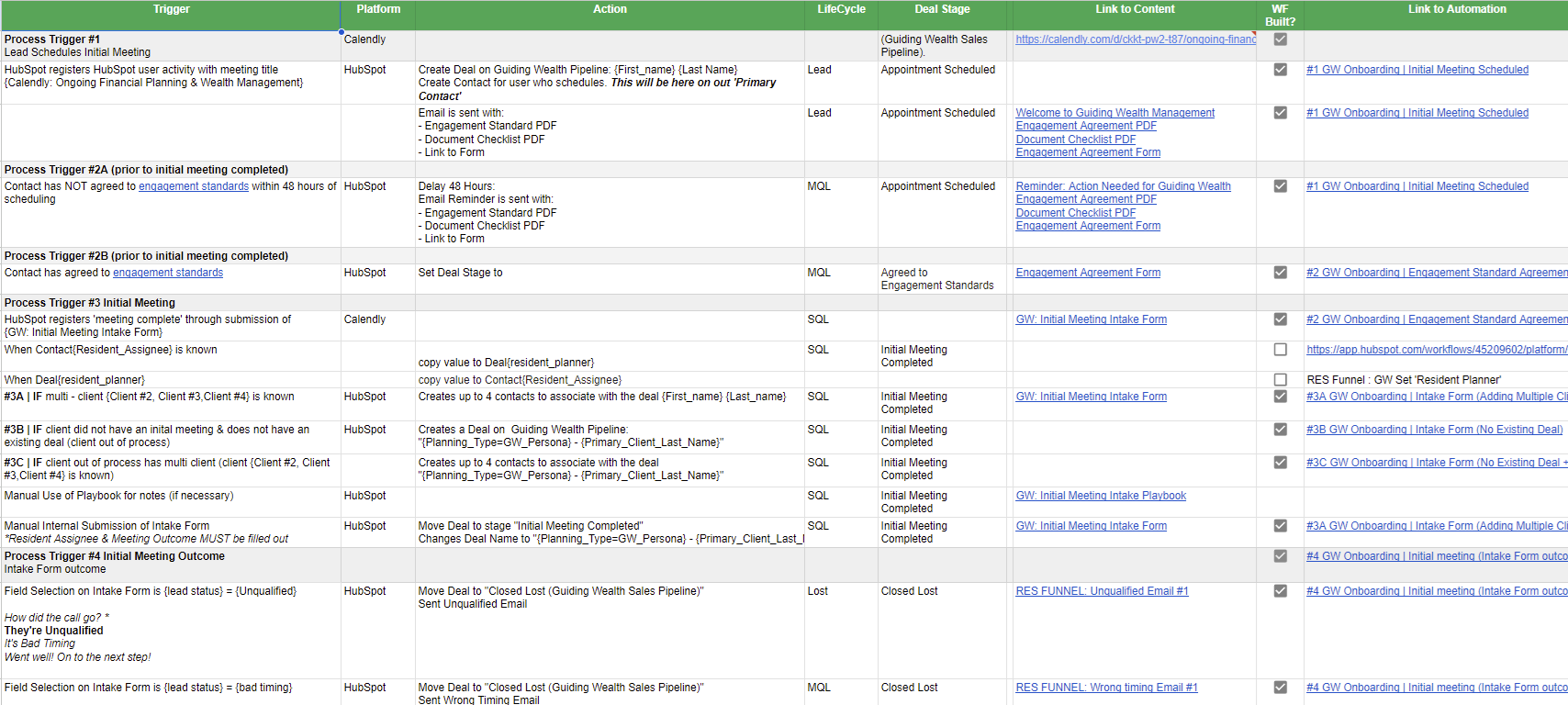This screenshot has width=1568, height=705.
Task: Toggle checkbox in Process Trigger #4 row
Action: 1280,556
